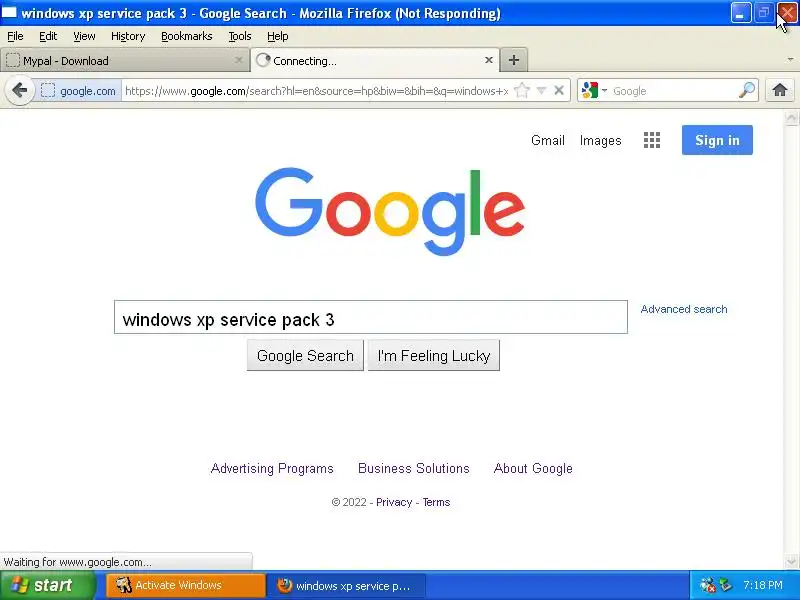800x600 pixels.
Task: Open the Advertising Programs link
Action: (x=272, y=468)
